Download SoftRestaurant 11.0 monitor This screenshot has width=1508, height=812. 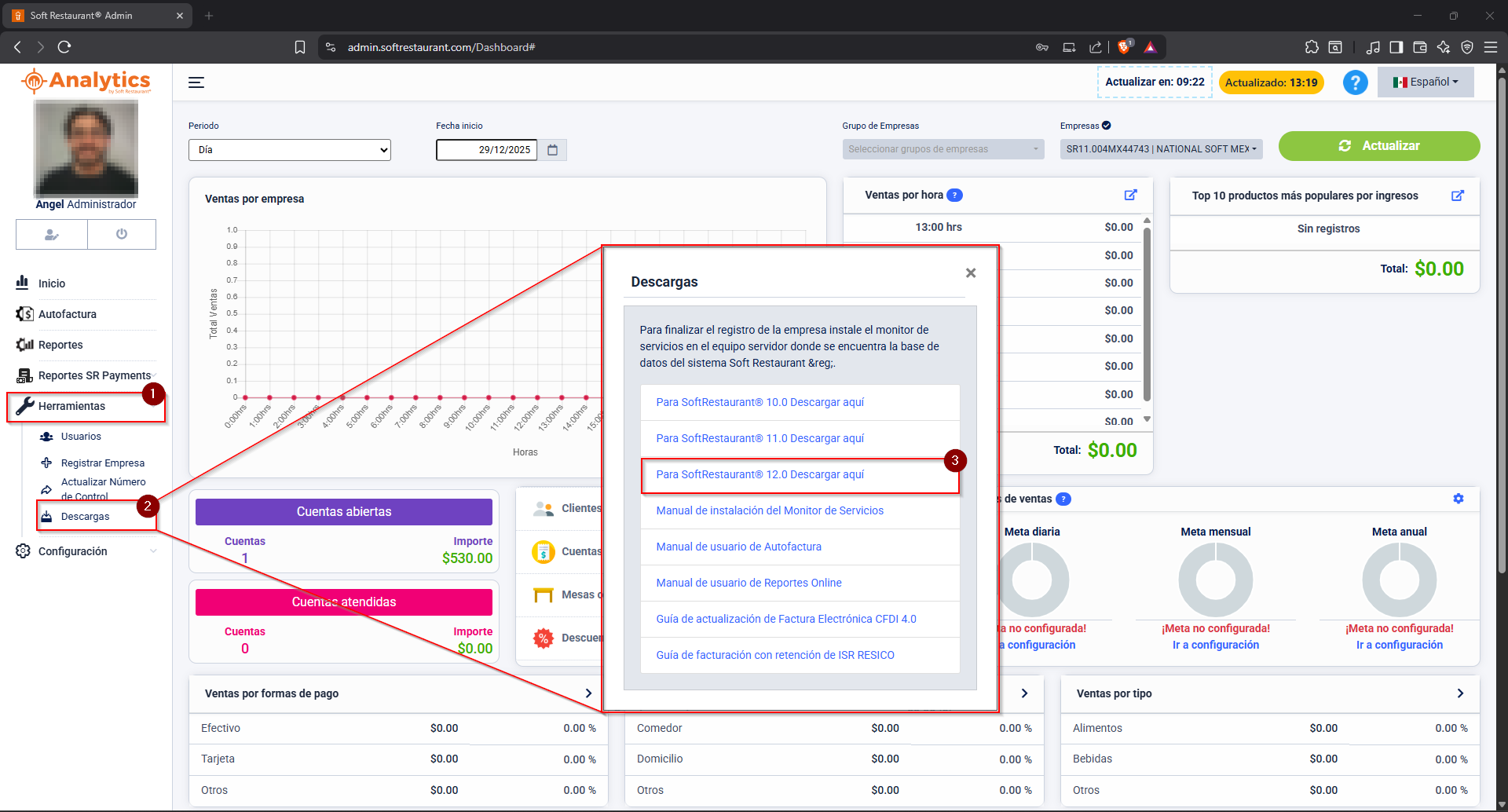[x=759, y=438]
